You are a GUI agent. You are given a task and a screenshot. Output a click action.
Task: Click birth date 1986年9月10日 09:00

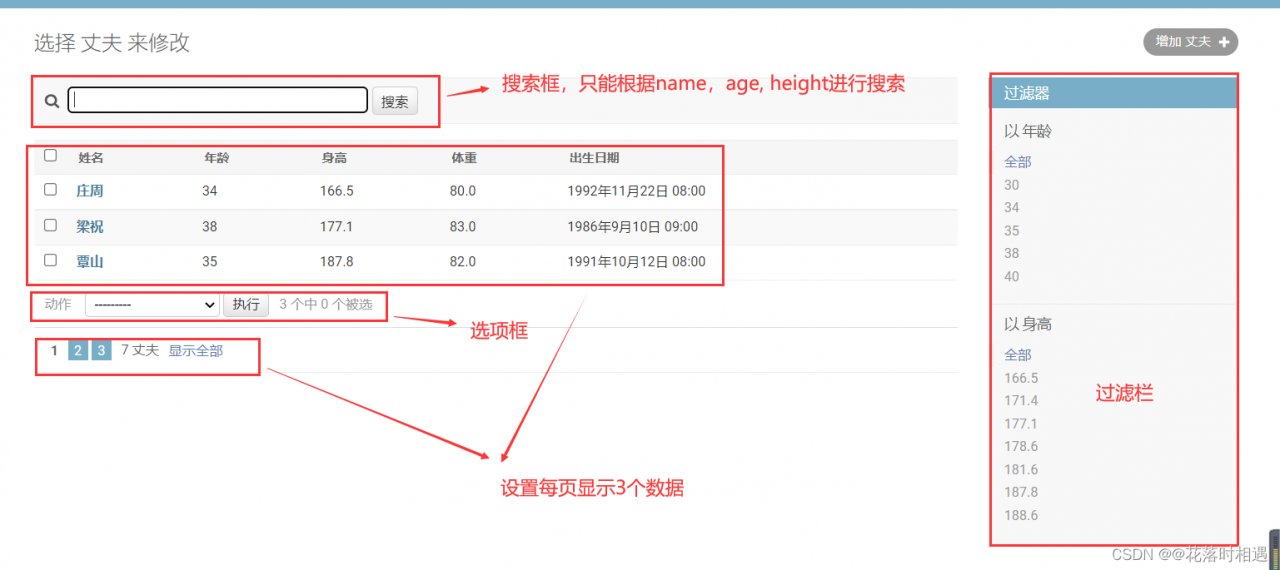[633, 227]
